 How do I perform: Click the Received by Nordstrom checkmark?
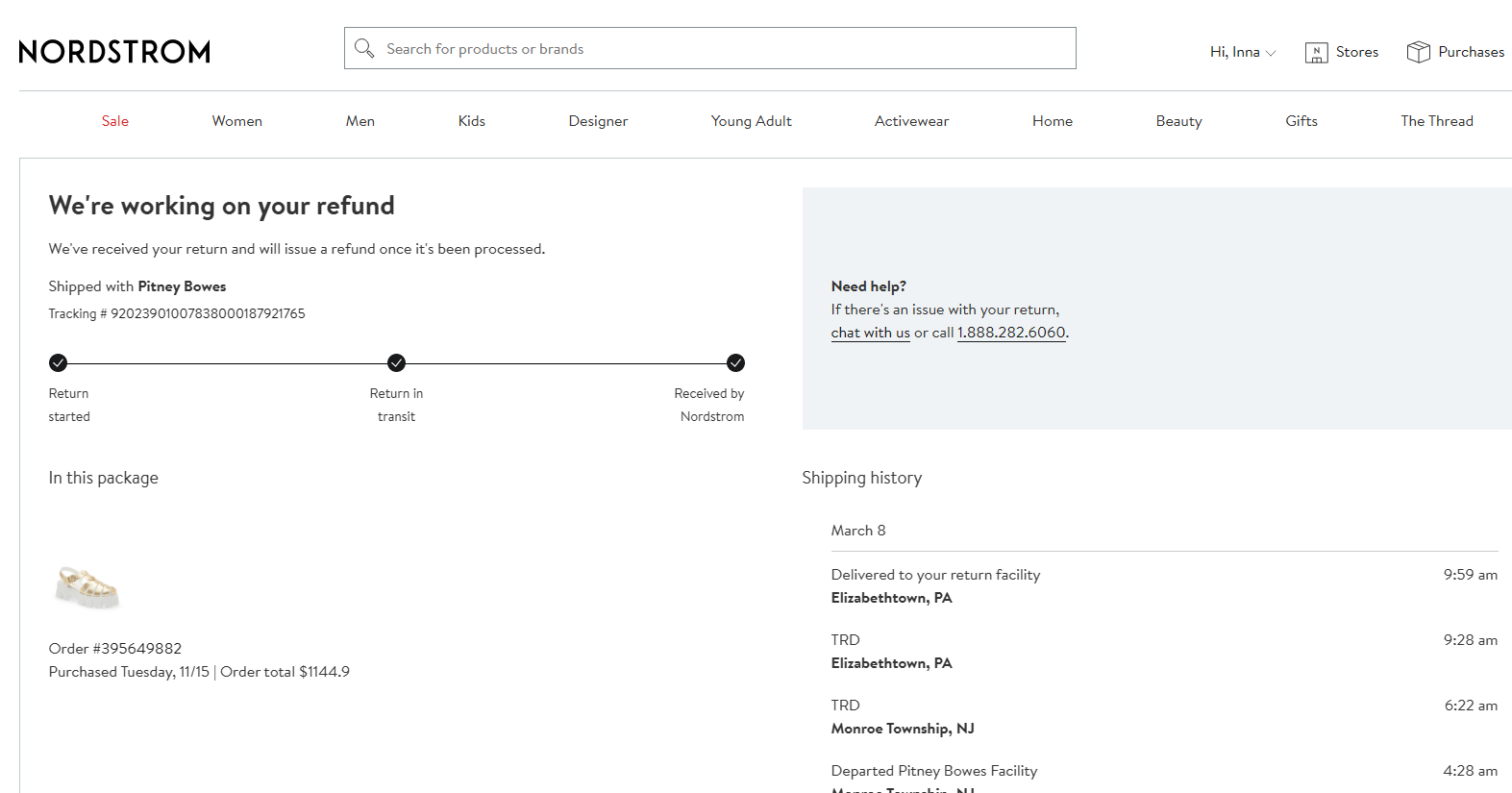click(x=735, y=362)
